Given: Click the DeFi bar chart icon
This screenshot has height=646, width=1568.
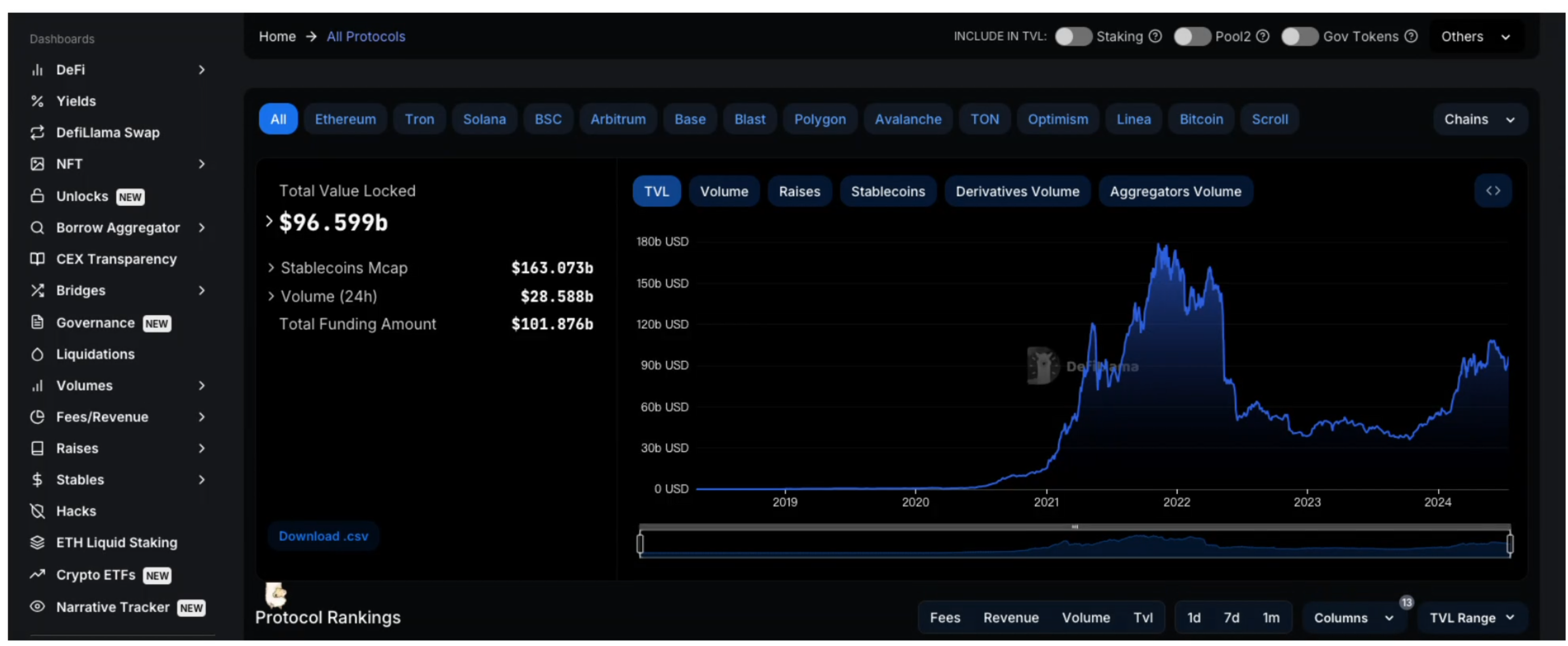Looking at the screenshot, I should [x=37, y=70].
